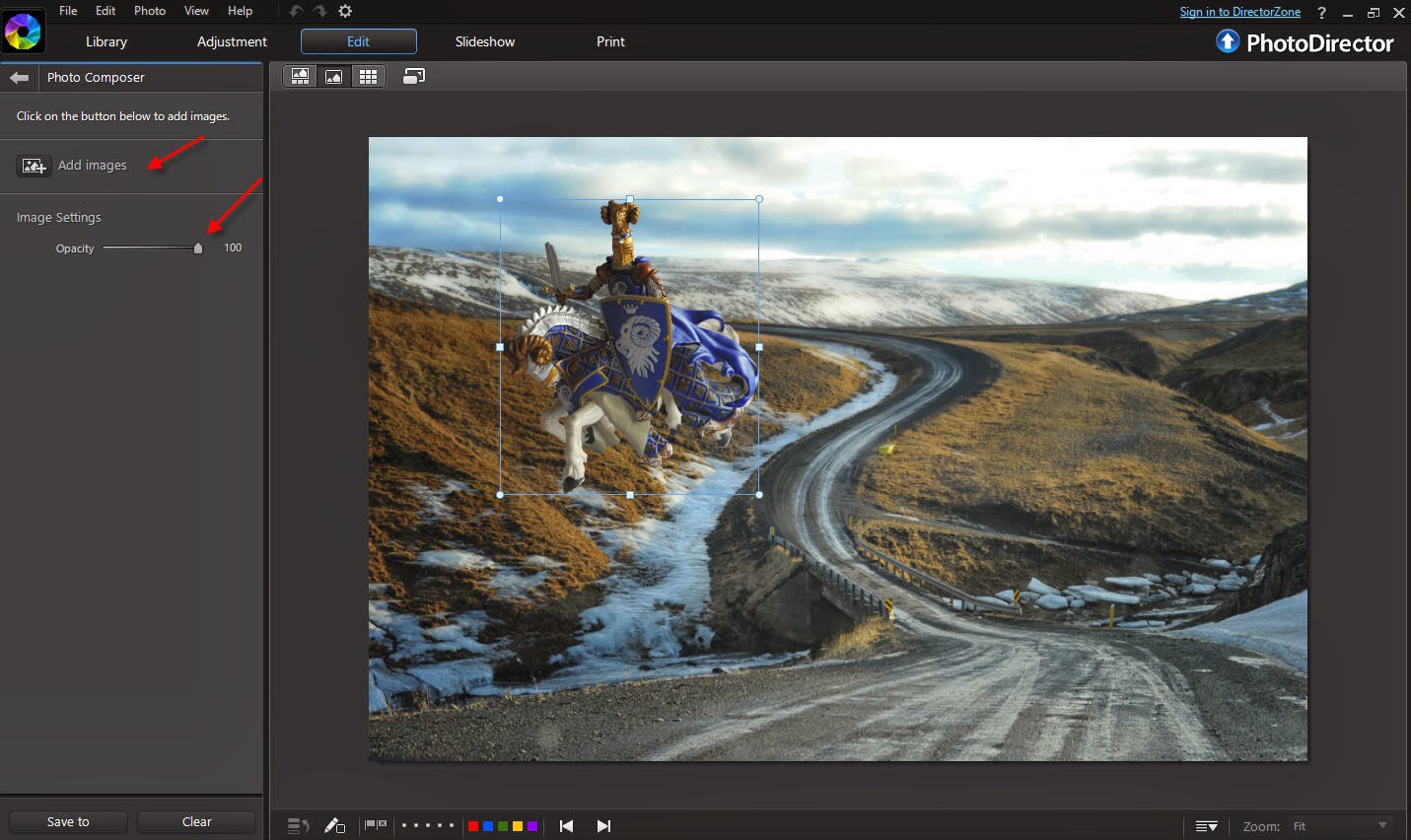Apply the green color label

[503, 826]
